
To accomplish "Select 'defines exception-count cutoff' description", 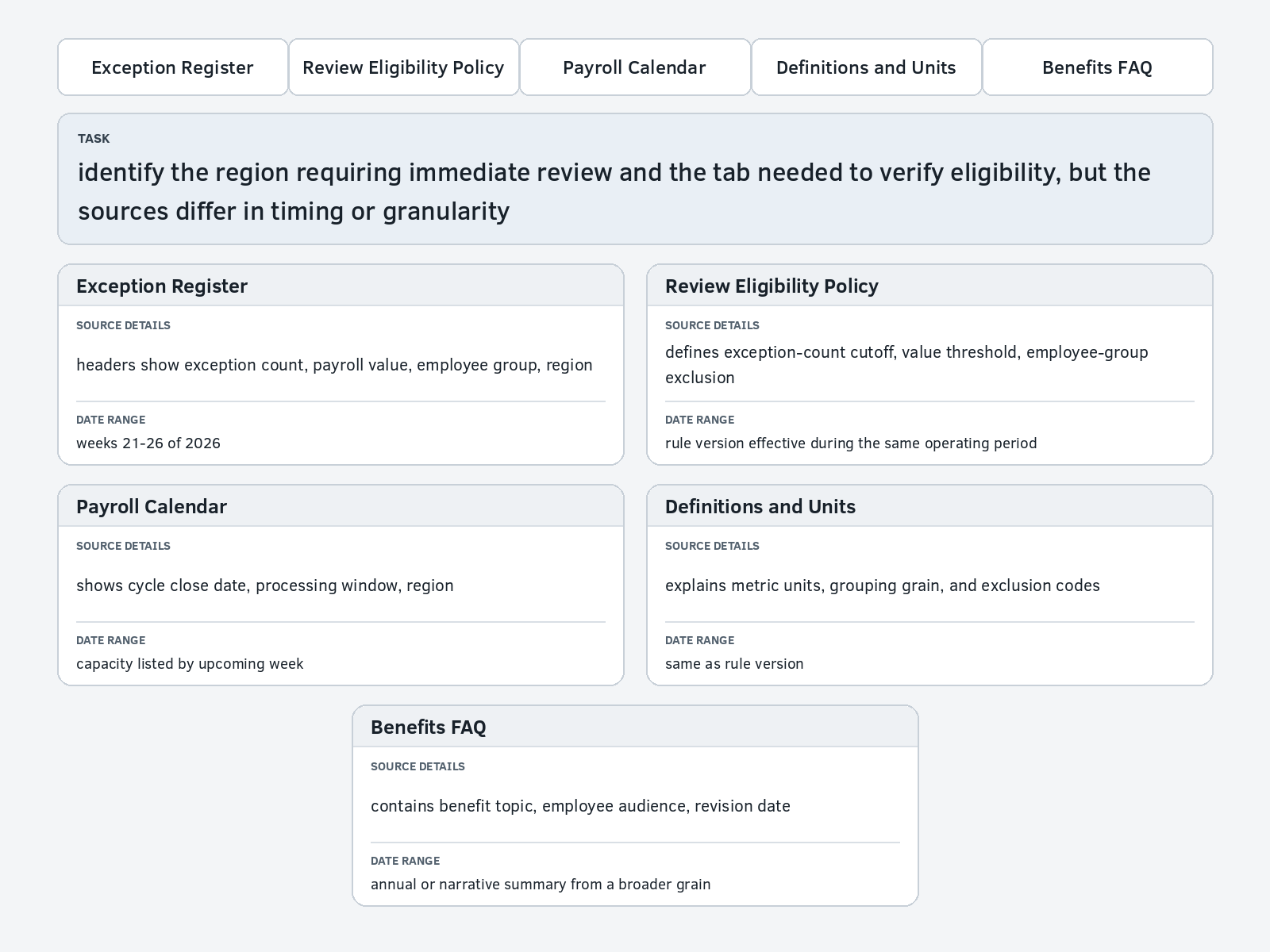I will [x=906, y=365].
